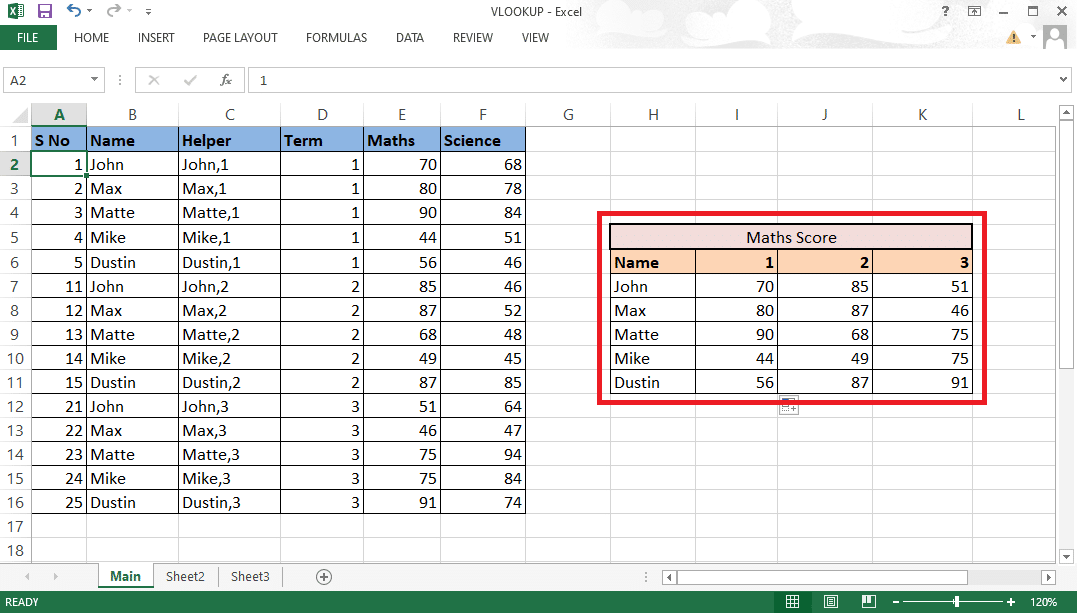
Task: Click vertical scrollbar down arrow
Action: tap(1066, 557)
